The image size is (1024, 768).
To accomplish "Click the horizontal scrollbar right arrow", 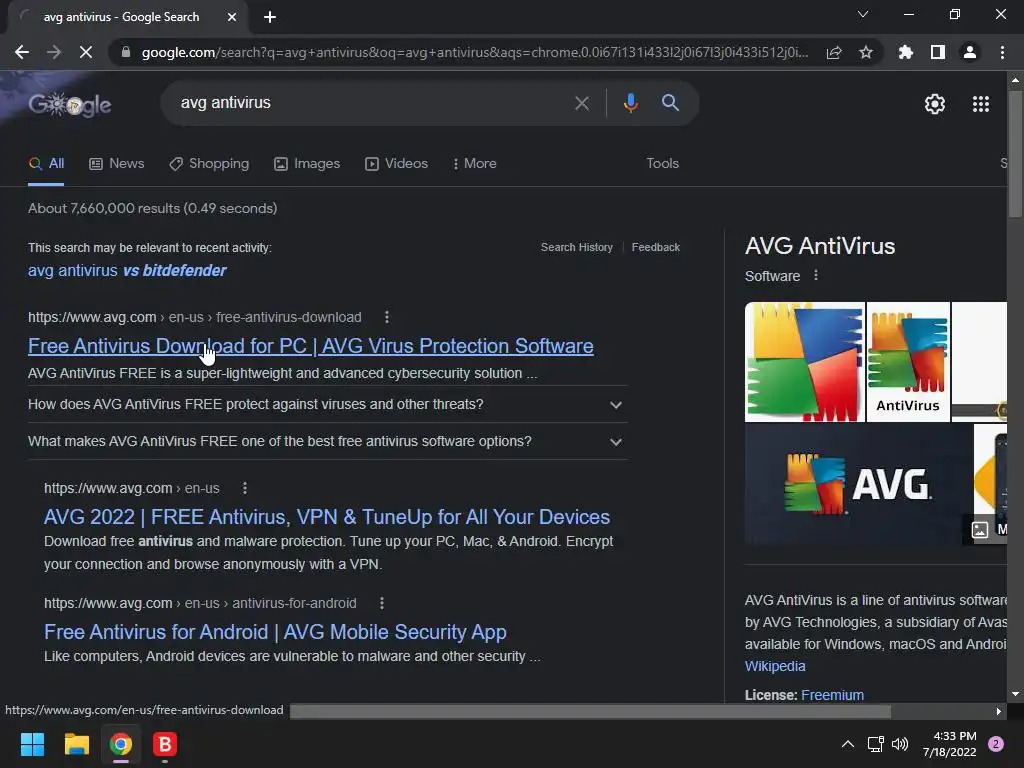I will pyautogui.click(x=999, y=711).
